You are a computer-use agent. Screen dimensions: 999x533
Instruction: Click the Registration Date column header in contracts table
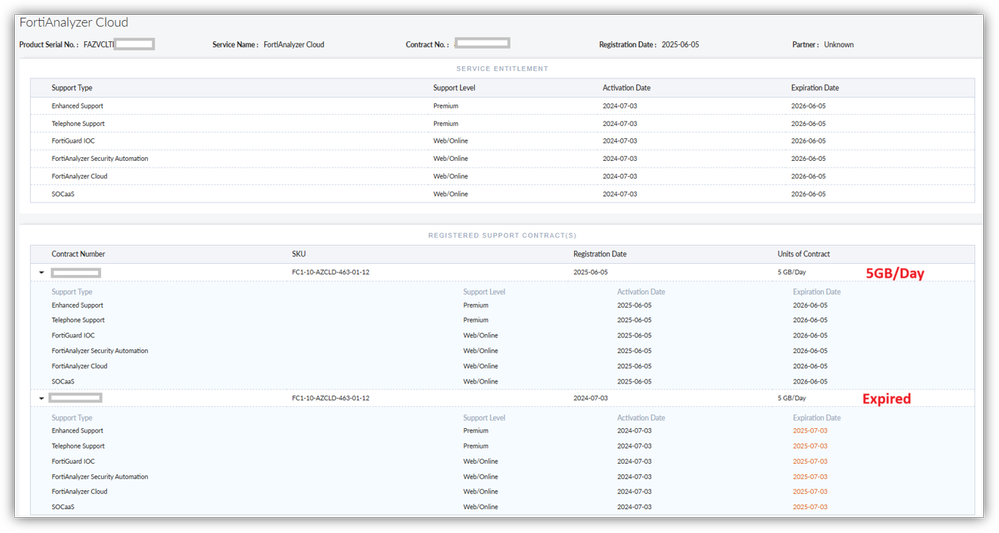pyautogui.click(x=600, y=254)
